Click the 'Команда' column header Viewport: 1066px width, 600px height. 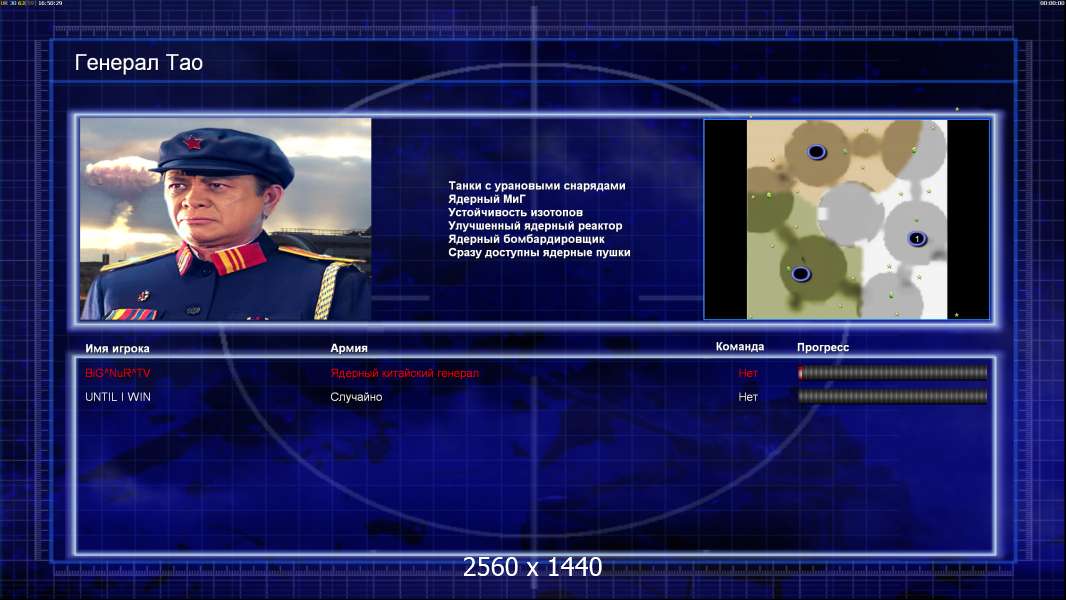(x=740, y=347)
